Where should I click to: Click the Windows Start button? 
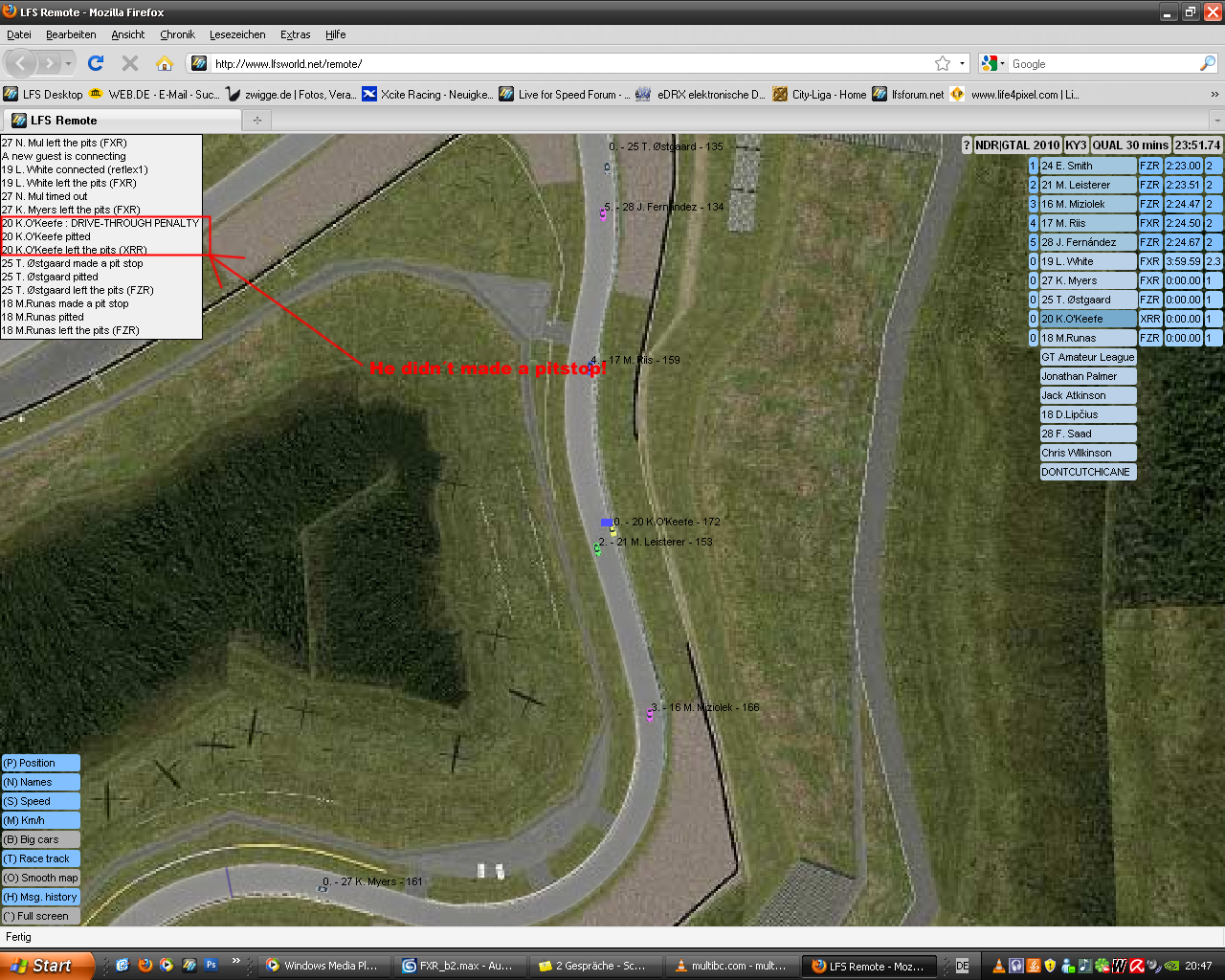(46, 966)
